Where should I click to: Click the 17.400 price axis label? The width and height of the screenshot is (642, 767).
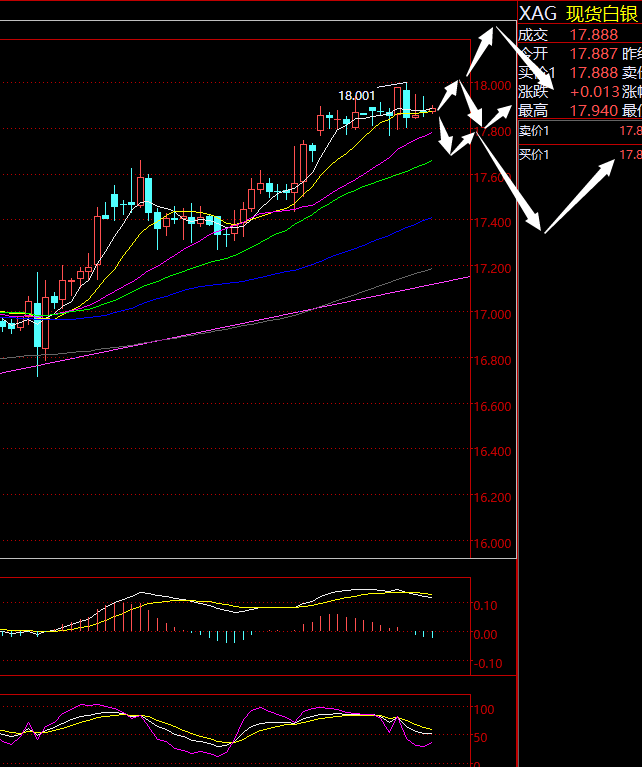coord(492,223)
